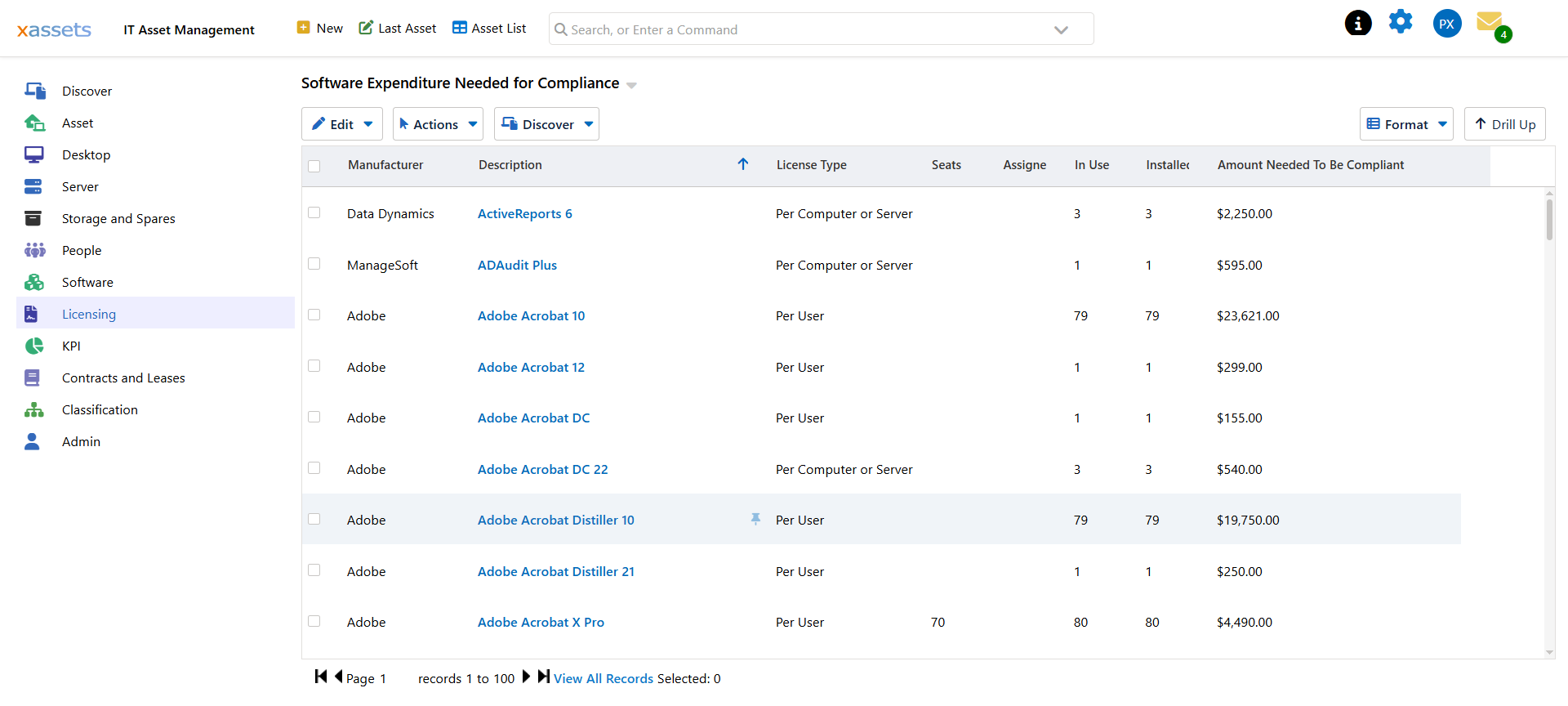Image resolution: width=1568 pixels, height=706 pixels.
Task: Check the Adobe Acrobat DC 22 row checkbox
Action: pyautogui.click(x=314, y=468)
